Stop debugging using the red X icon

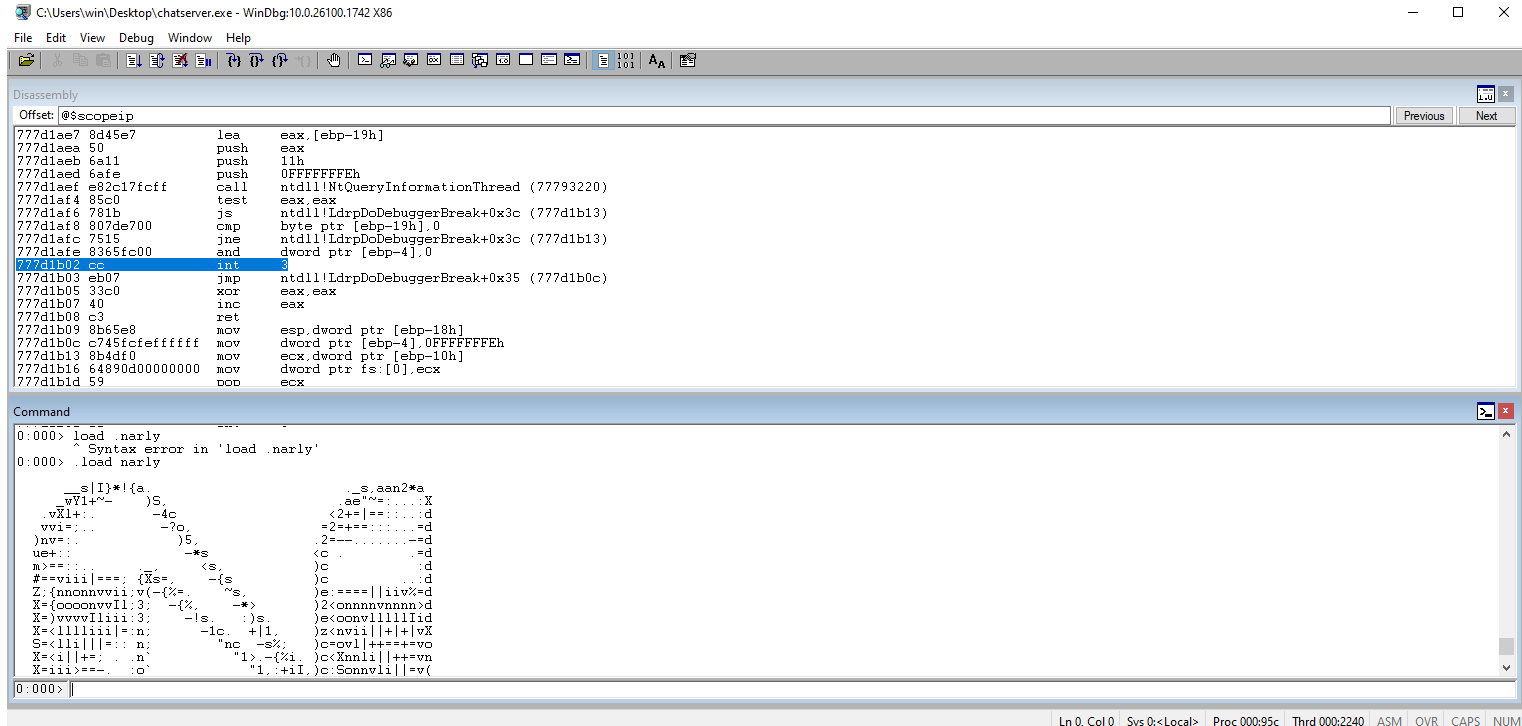pyautogui.click(x=180, y=61)
